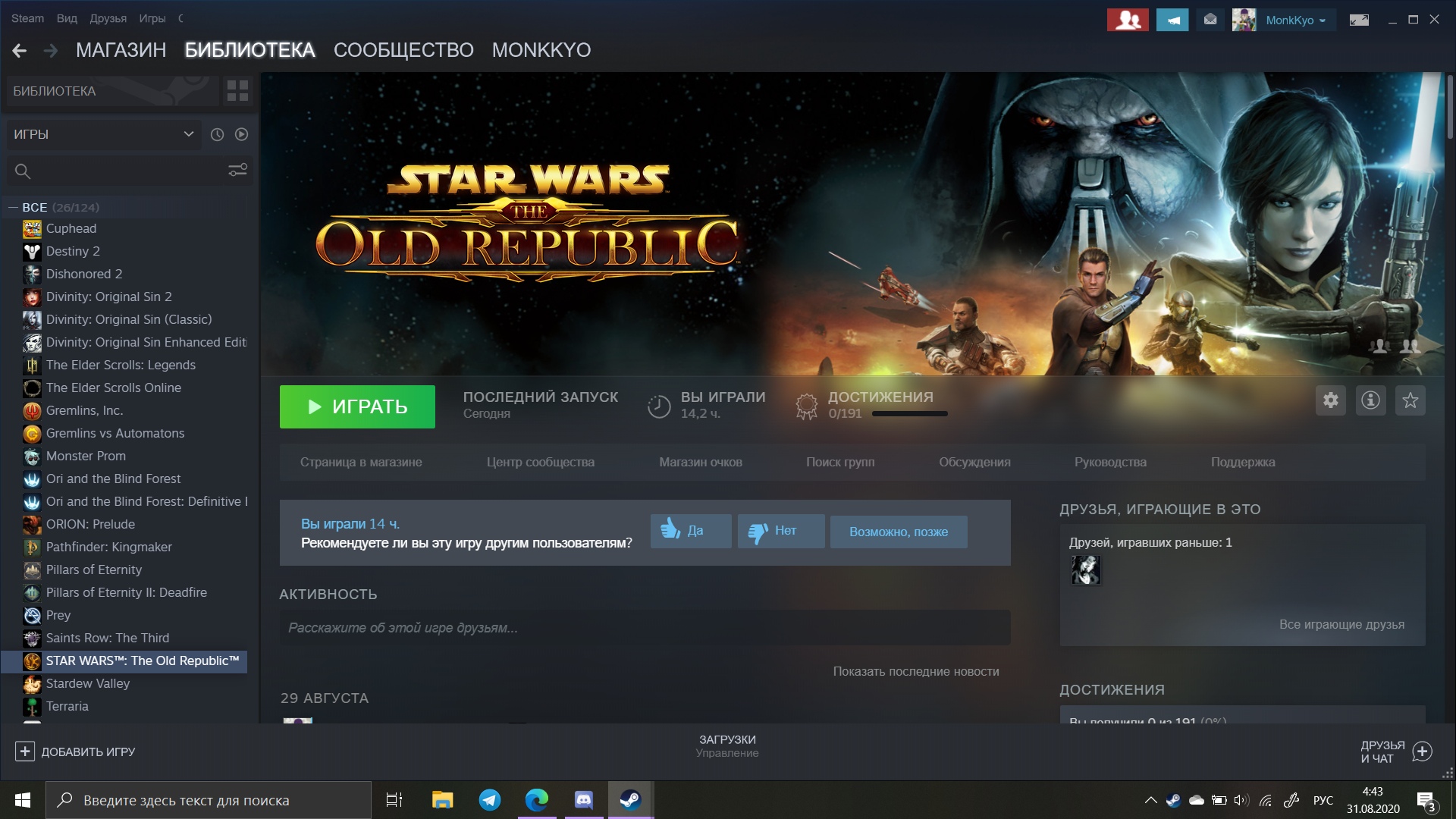Switch library to grid view icon
This screenshot has height=819, width=1456.
[x=237, y=91]
